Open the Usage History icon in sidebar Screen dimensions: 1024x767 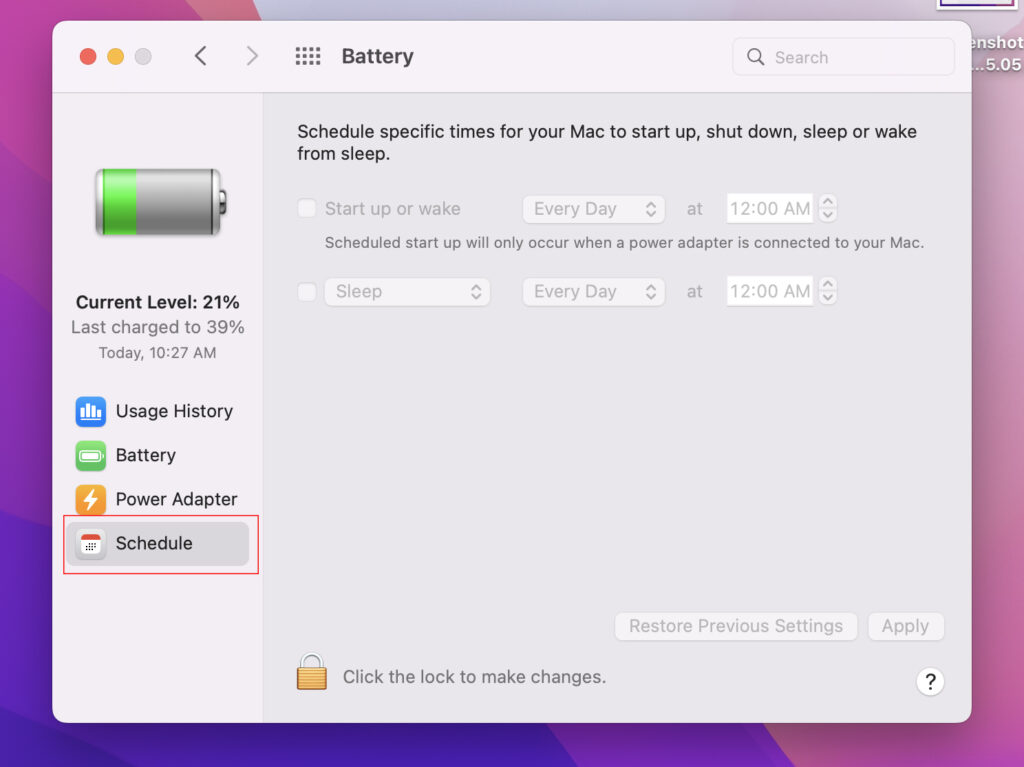pyautogui.click(x=90, y=412)
